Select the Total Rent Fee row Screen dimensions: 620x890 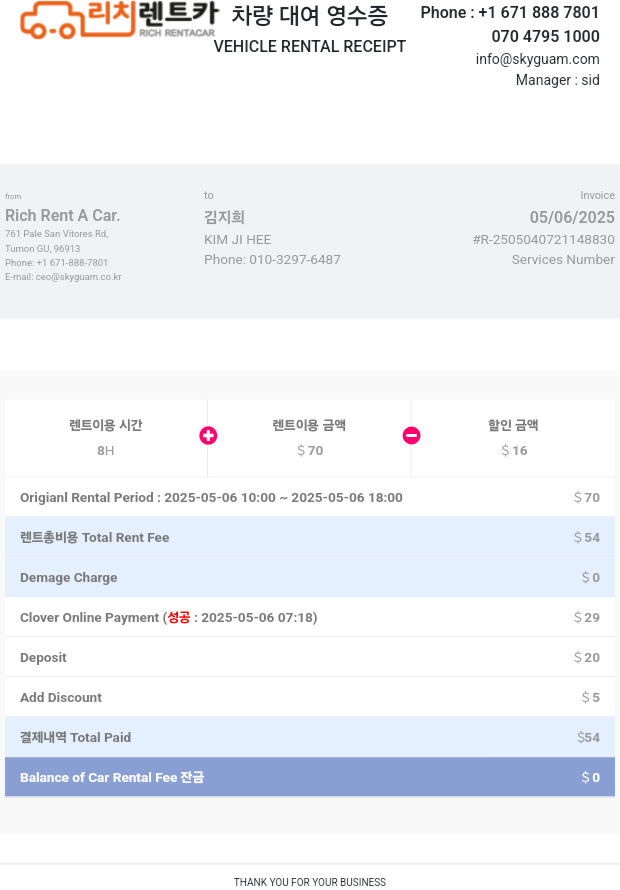(310, 537)
